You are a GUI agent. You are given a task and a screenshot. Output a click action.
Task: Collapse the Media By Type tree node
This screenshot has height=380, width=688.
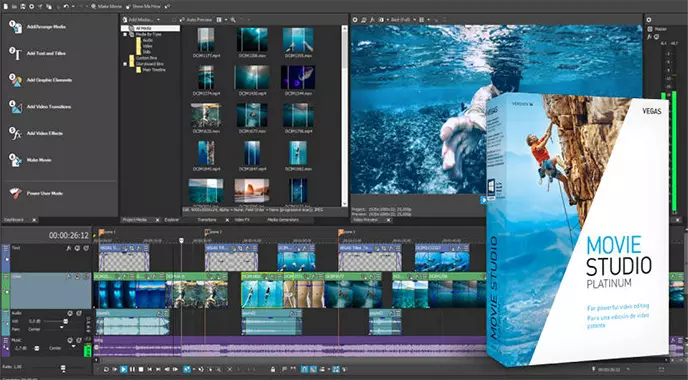tap(125, 34)
